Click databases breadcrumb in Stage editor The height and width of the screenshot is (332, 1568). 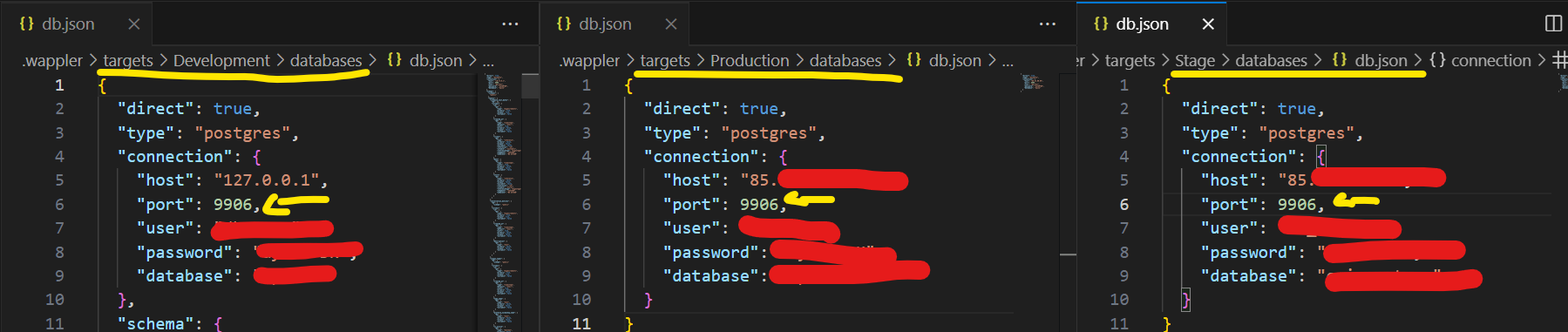(x=1271, y=60)
